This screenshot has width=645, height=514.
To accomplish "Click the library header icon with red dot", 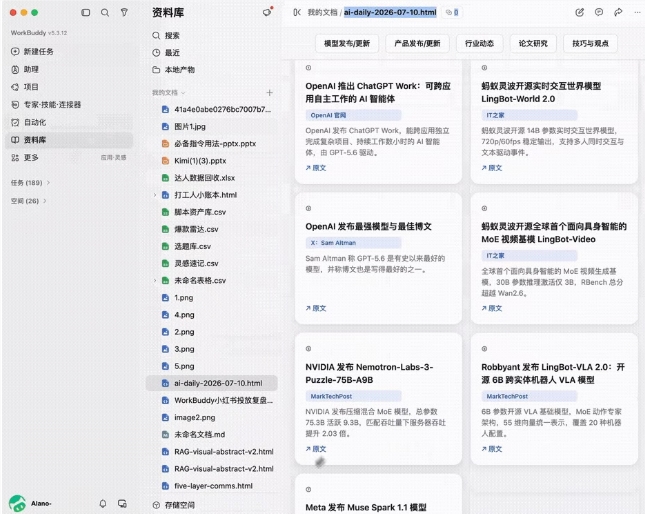I will pyautogui.click(x=267, y=12).
